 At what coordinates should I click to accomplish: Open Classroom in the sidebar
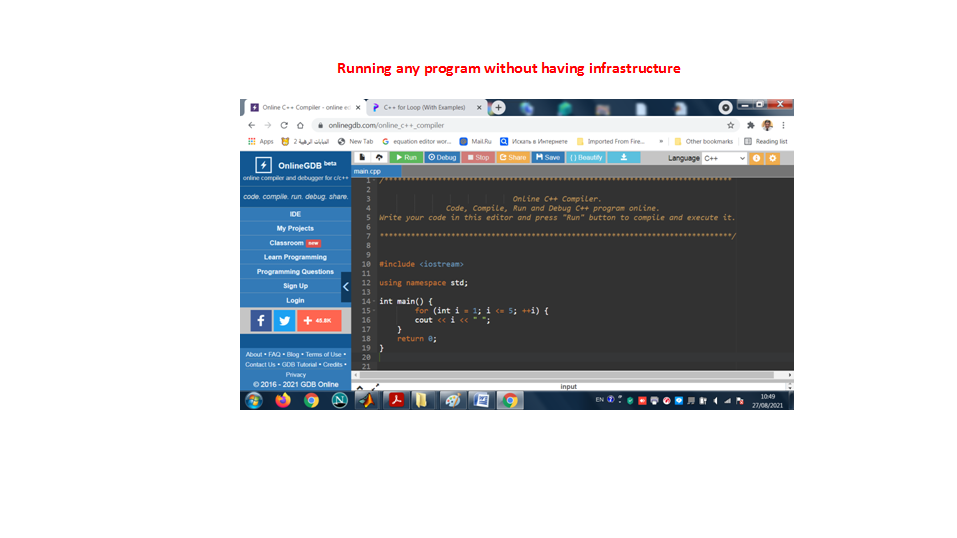295,243
